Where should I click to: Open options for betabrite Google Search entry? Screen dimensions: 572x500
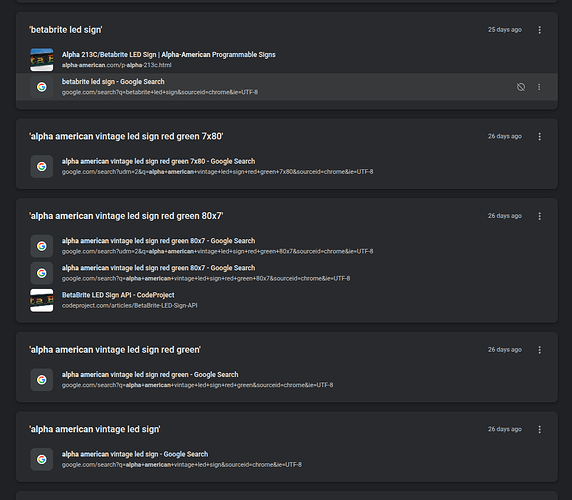(x=539, y=87)
